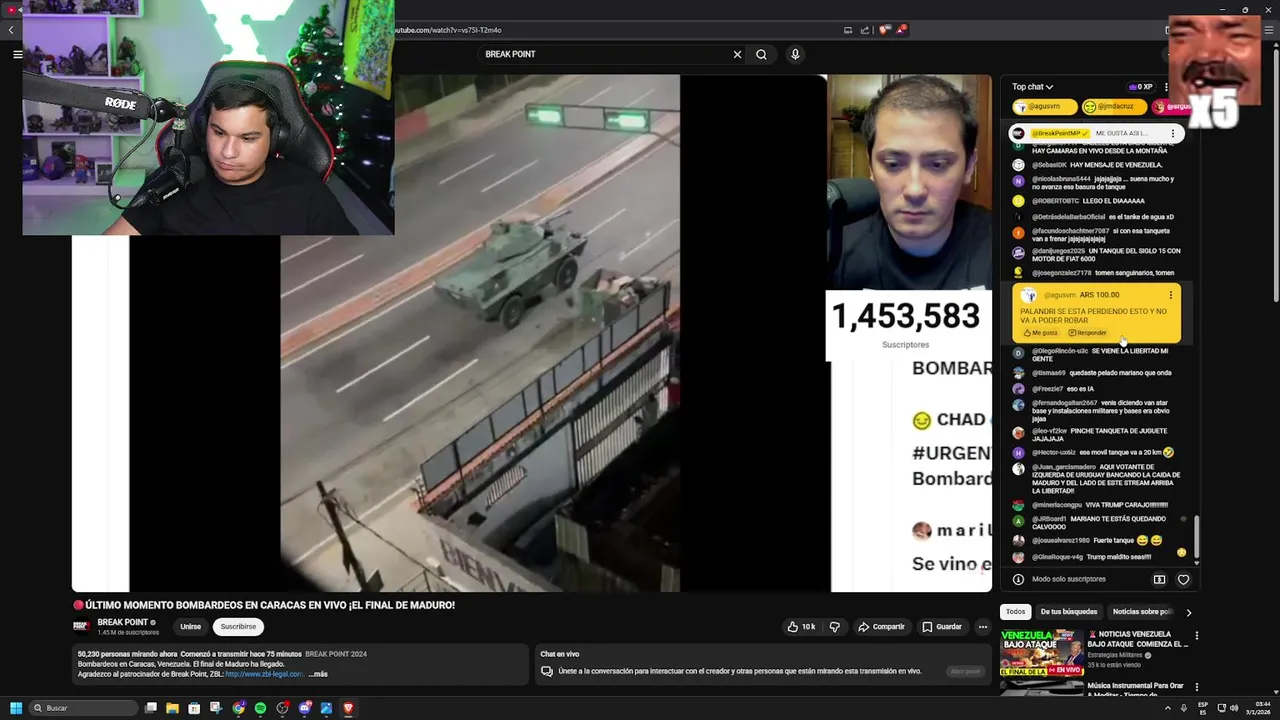Screen dimensions: 1280x720
Task: Open the BREAK POINT channel avatar
Action: point(82,627)
